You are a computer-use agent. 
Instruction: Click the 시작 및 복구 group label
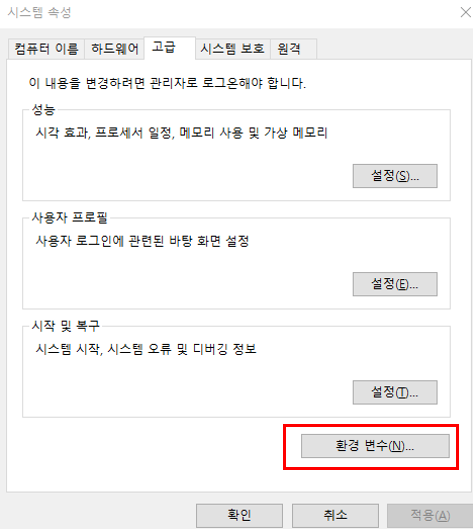coord(66,326)
